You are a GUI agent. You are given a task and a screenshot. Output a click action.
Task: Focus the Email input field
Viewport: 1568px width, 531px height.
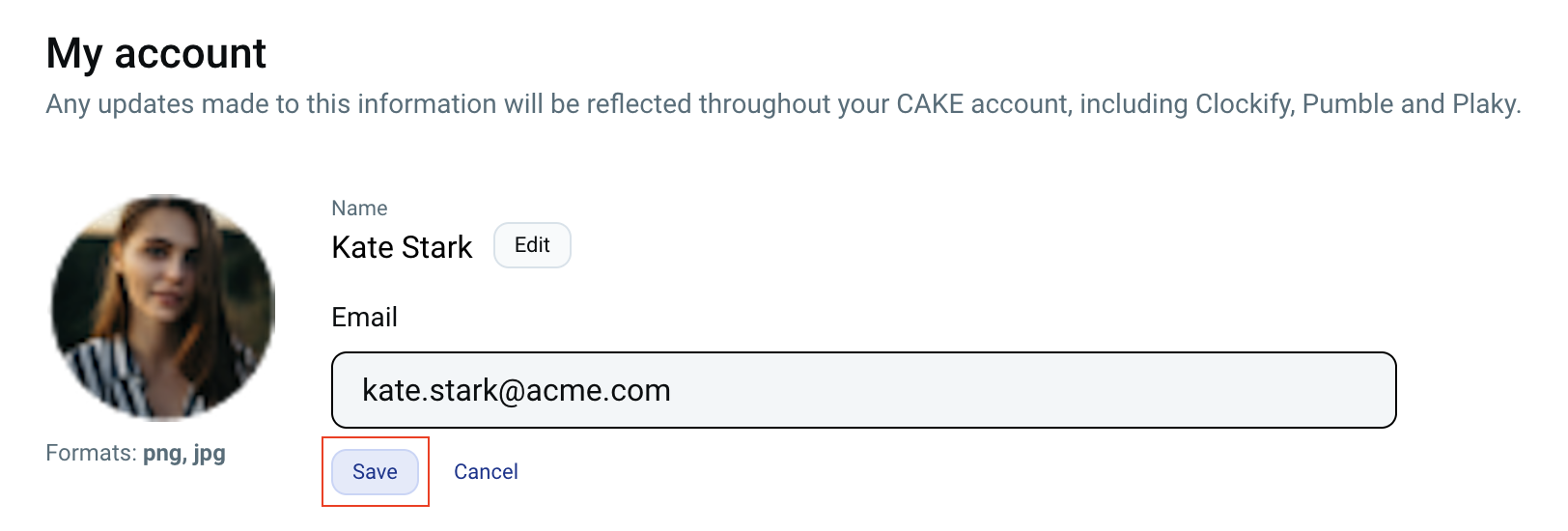864,390
